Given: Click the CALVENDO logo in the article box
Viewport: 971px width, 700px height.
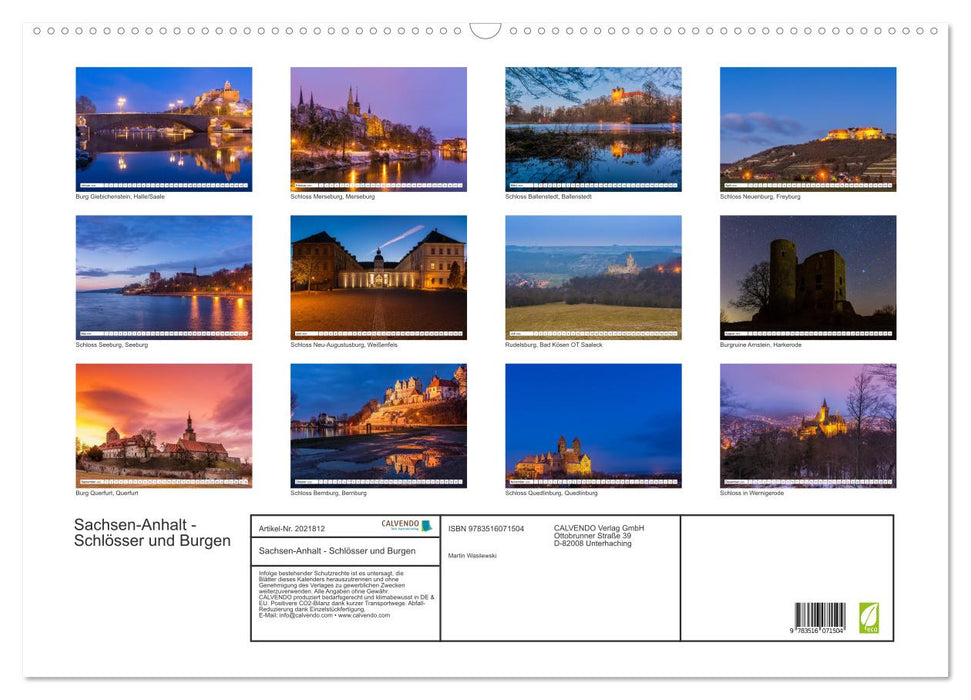Looking at the screenshot, I should coord(406,526).
